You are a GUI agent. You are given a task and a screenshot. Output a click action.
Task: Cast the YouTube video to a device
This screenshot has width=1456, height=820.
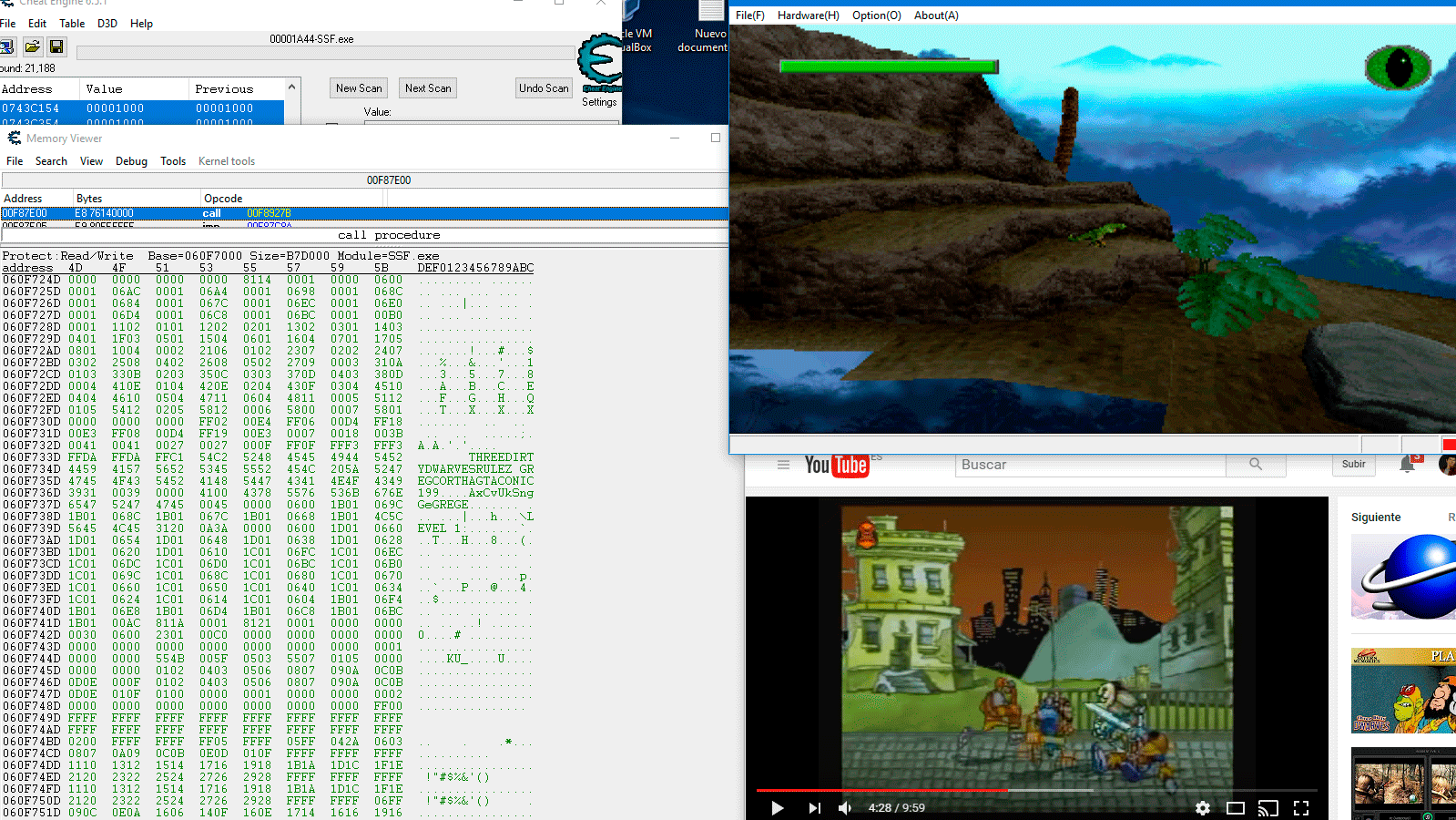point(1268,808)
